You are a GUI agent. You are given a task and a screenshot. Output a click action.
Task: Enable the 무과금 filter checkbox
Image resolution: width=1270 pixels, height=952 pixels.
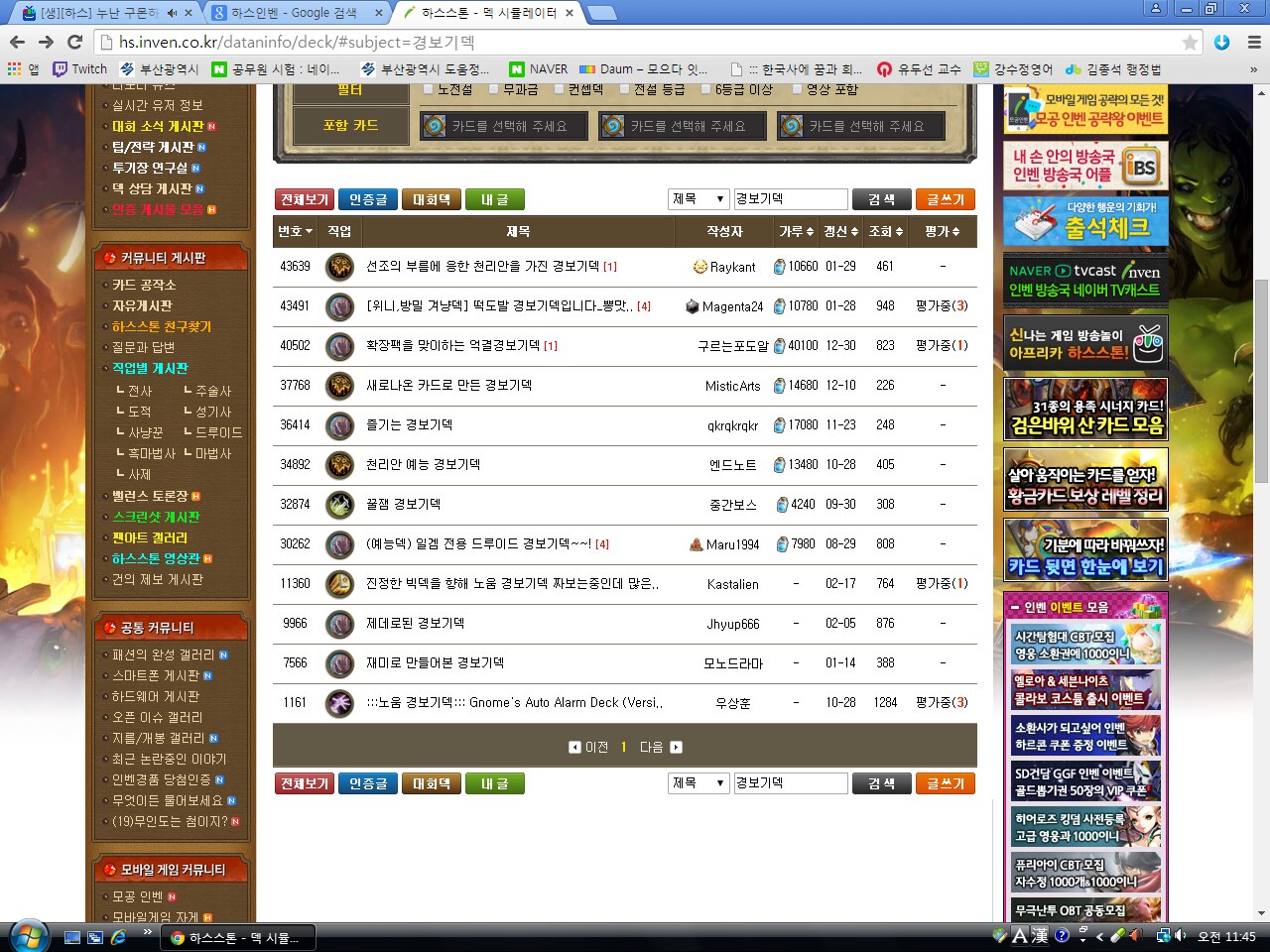tap(495, 89)
